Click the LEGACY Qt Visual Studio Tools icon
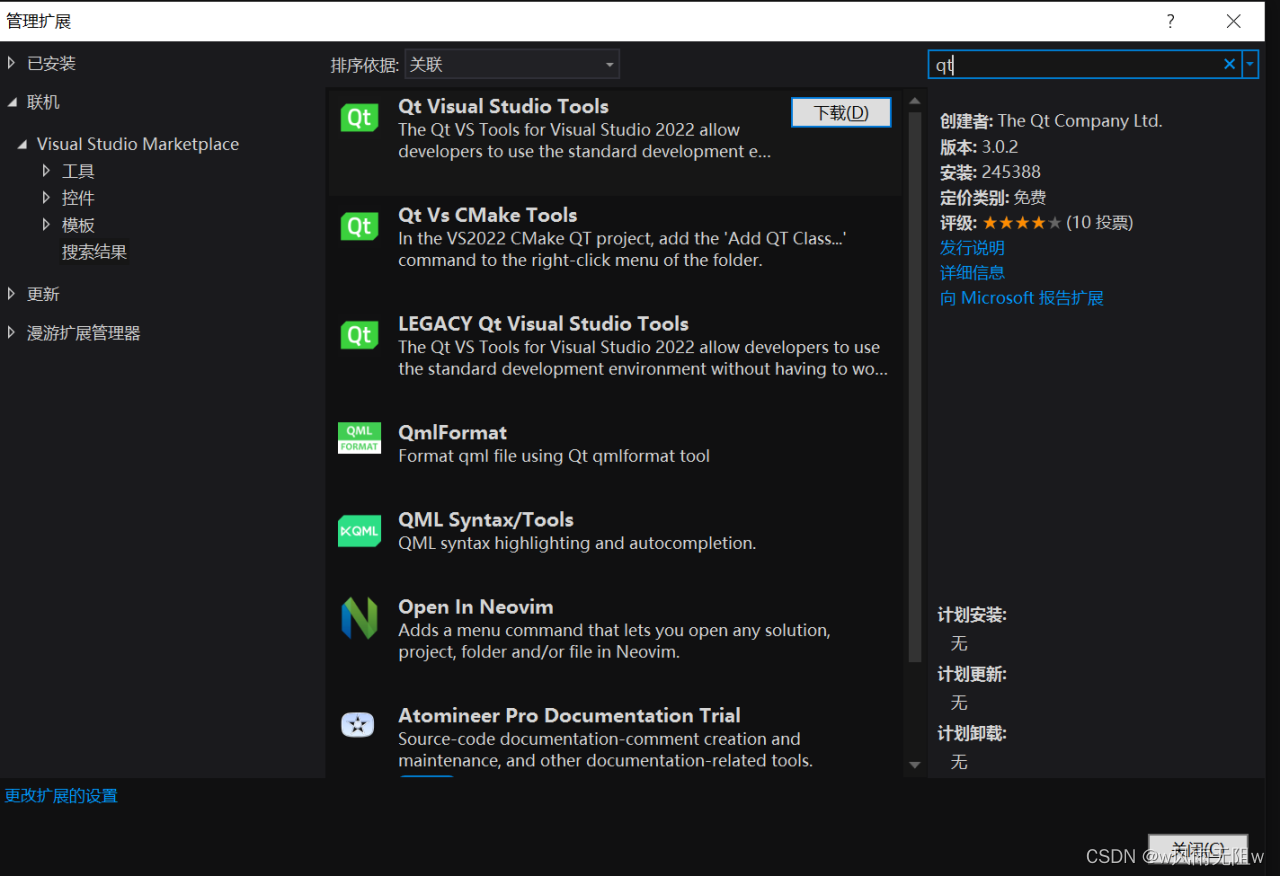The image size is (1280, 876). [359, 335]
